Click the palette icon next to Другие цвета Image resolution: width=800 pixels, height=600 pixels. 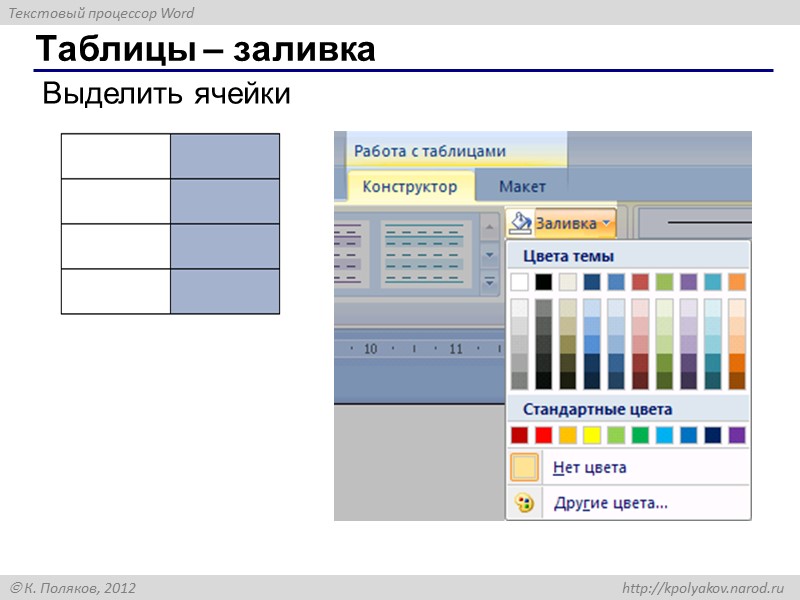(526, 501)
